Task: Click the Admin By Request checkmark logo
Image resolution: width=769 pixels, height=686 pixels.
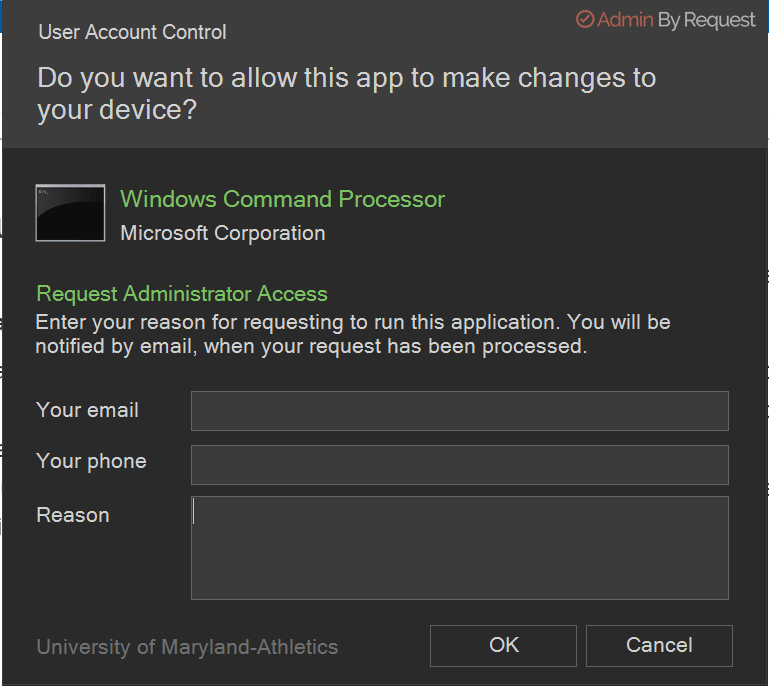Action: point(585,20)
